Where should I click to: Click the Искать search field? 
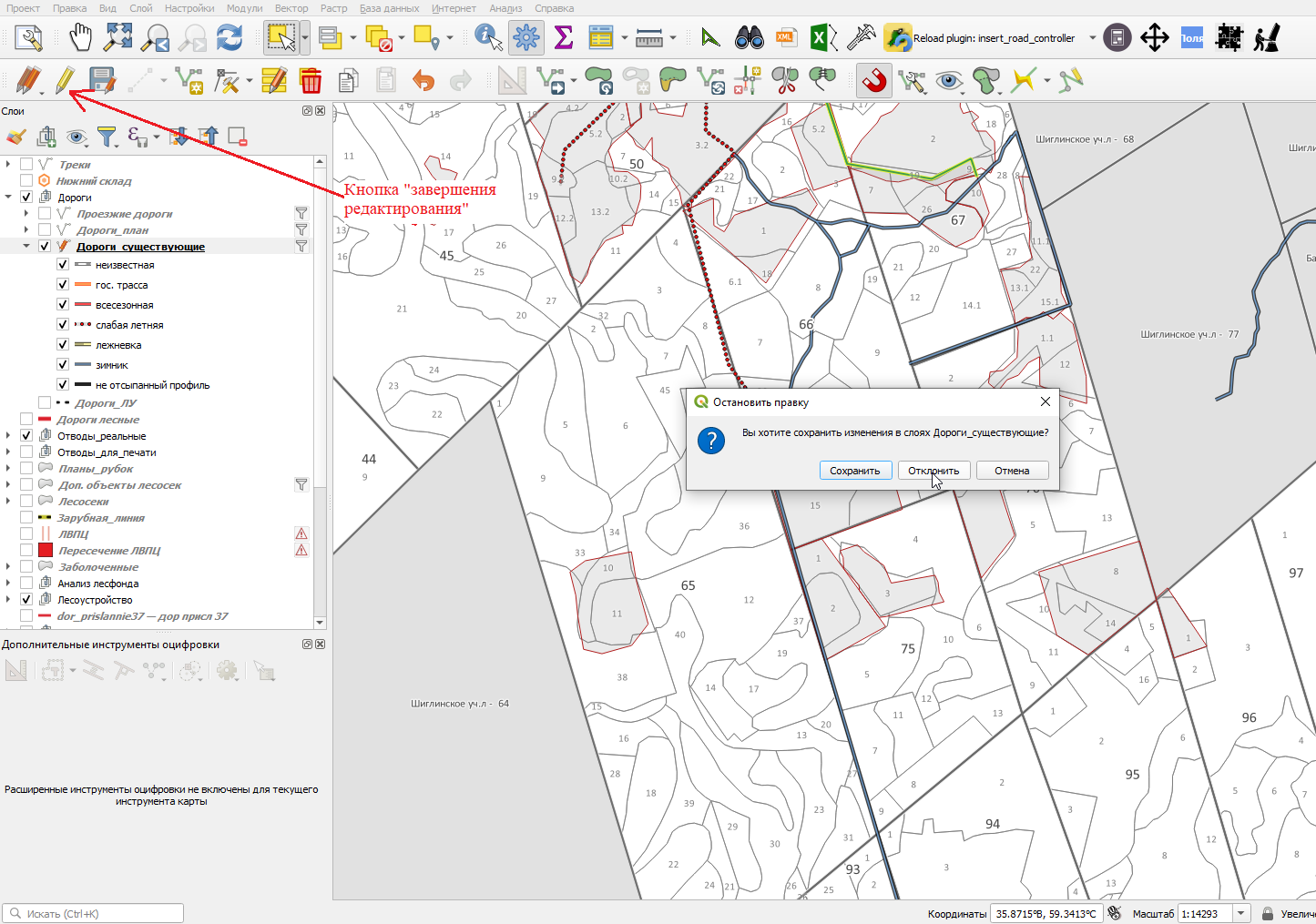[x=93, y=913]
